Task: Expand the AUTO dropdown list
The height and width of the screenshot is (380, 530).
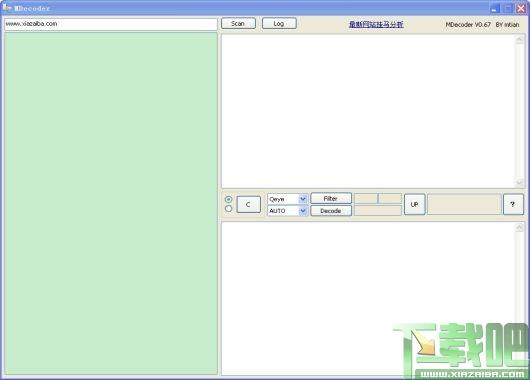Action: pyautogui.click(x=303, y=211)
